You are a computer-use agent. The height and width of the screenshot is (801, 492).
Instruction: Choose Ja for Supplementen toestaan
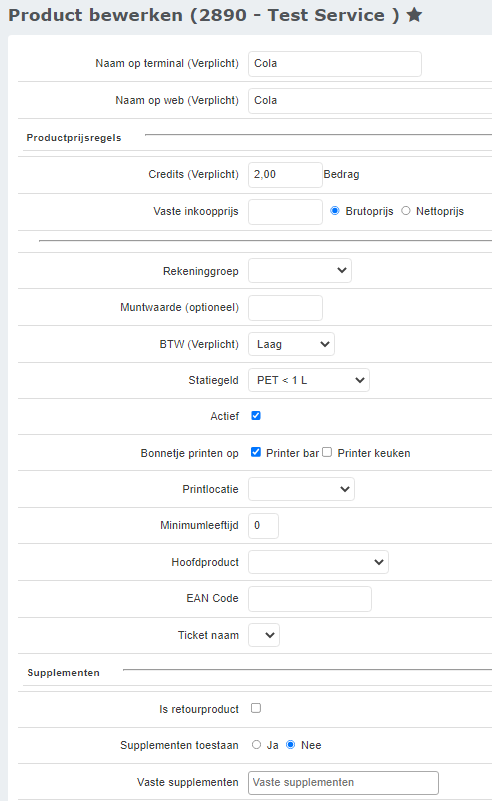256,745
